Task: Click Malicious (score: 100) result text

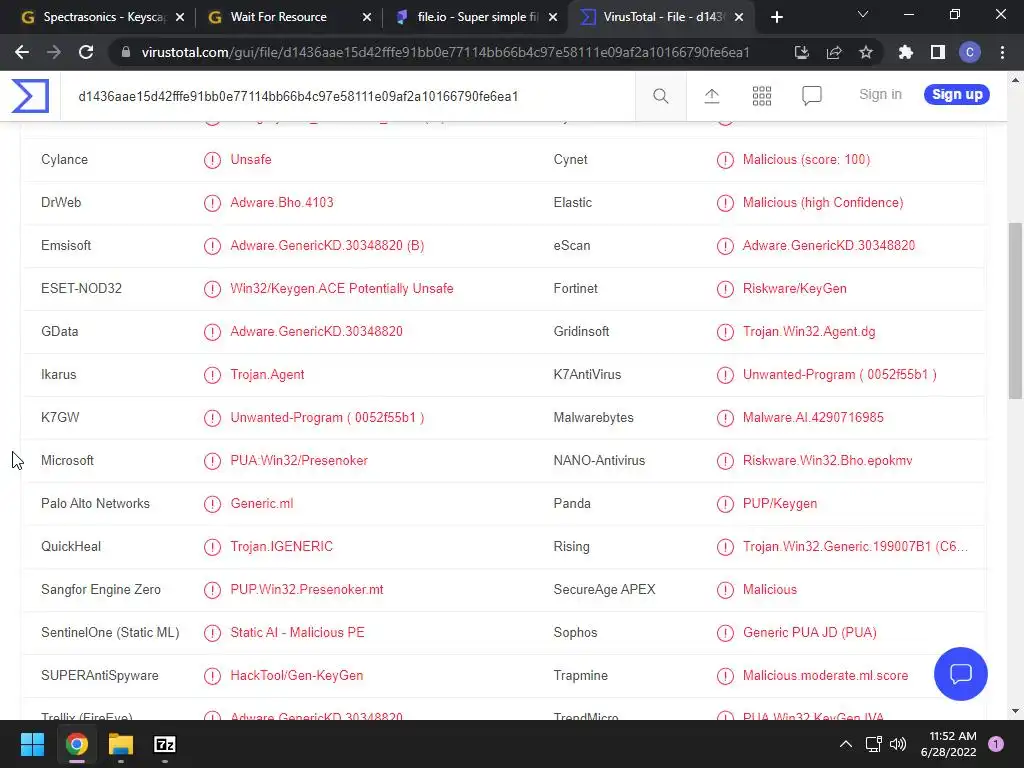Action: (x=806, y=160)
